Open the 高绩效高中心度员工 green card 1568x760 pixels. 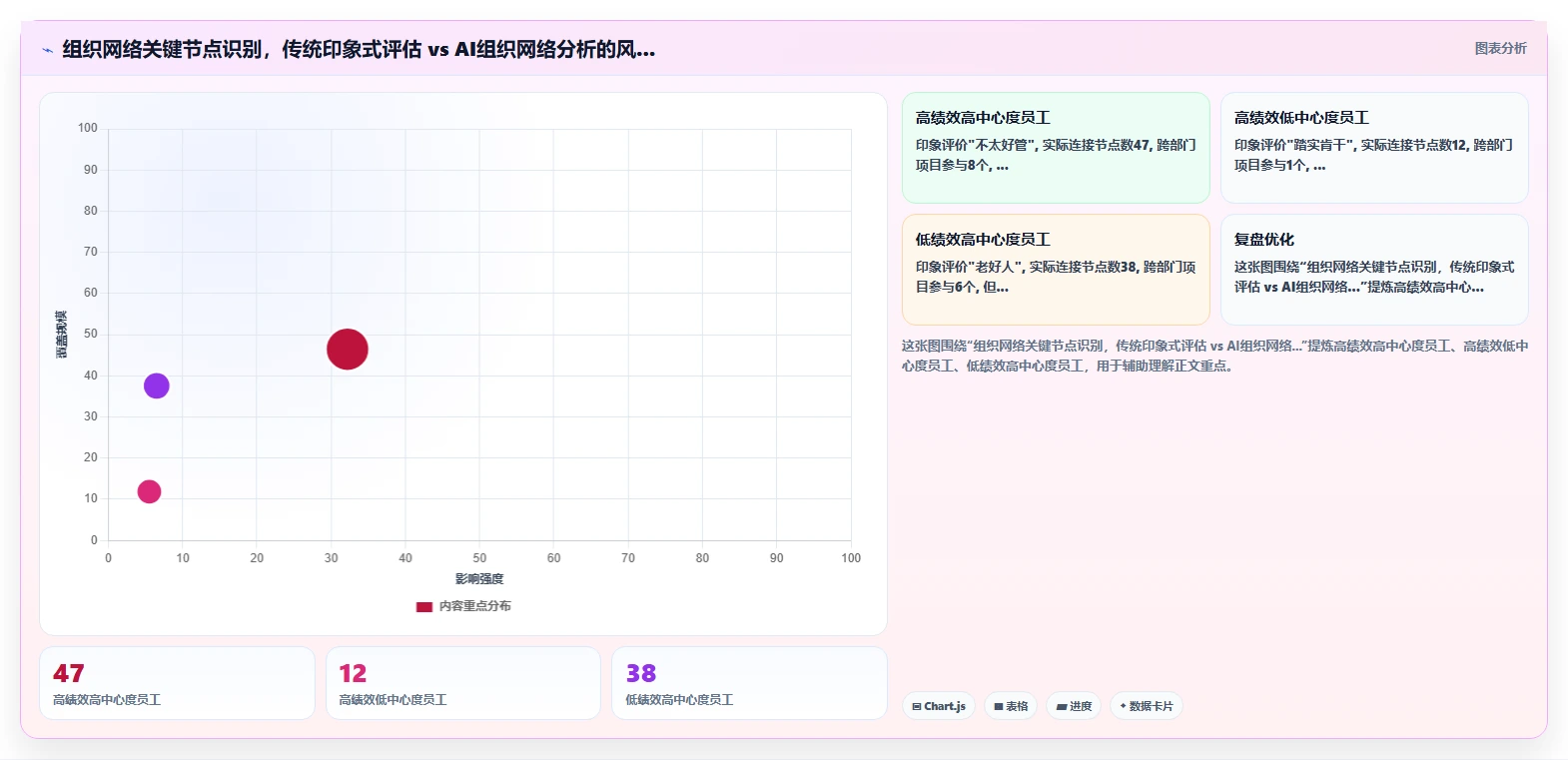1056,148
